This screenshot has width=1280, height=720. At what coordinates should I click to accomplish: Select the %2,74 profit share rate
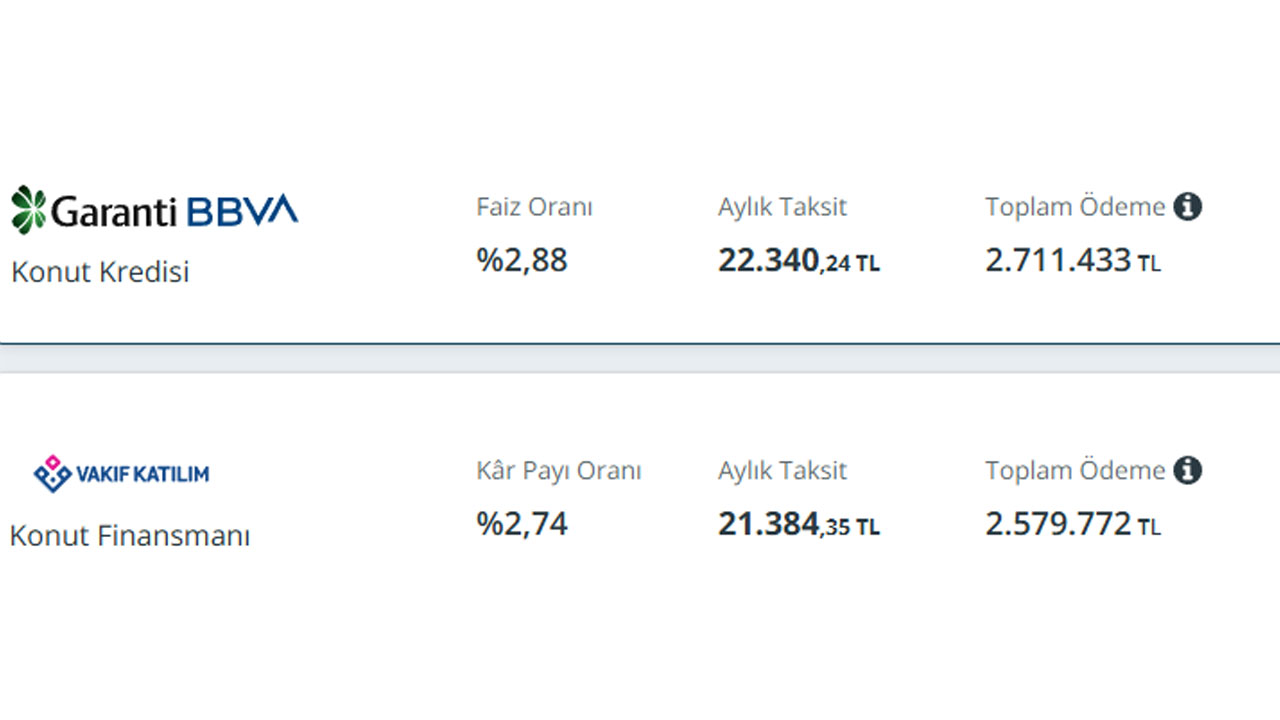(522, 523)
